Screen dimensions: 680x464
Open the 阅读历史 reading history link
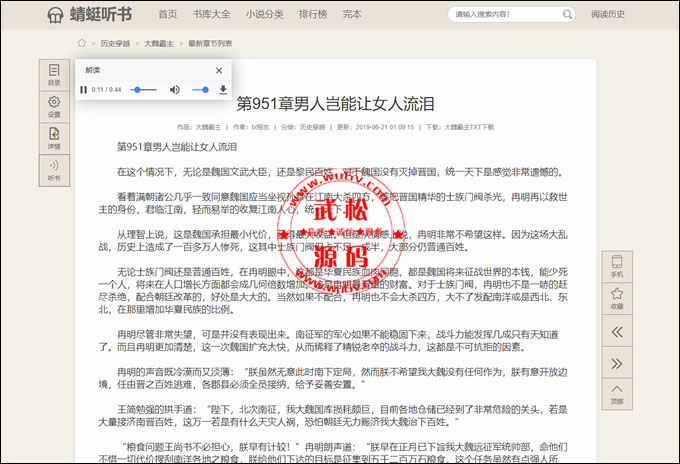point(608,14)
